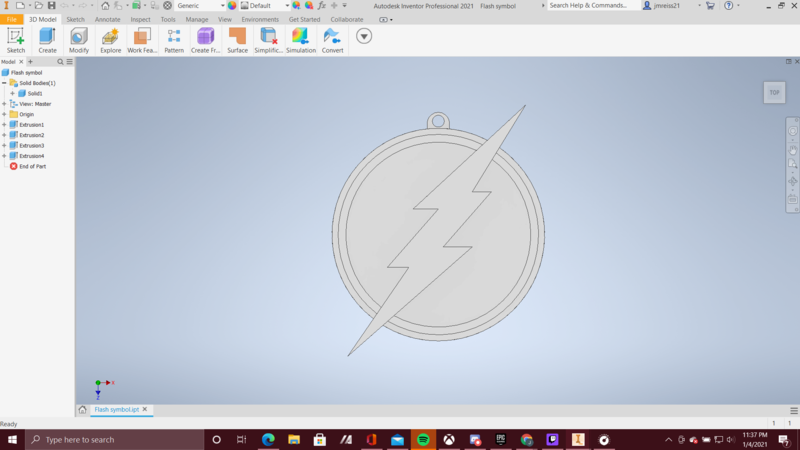Click the round show-panels arrow button

pos(364,36)
